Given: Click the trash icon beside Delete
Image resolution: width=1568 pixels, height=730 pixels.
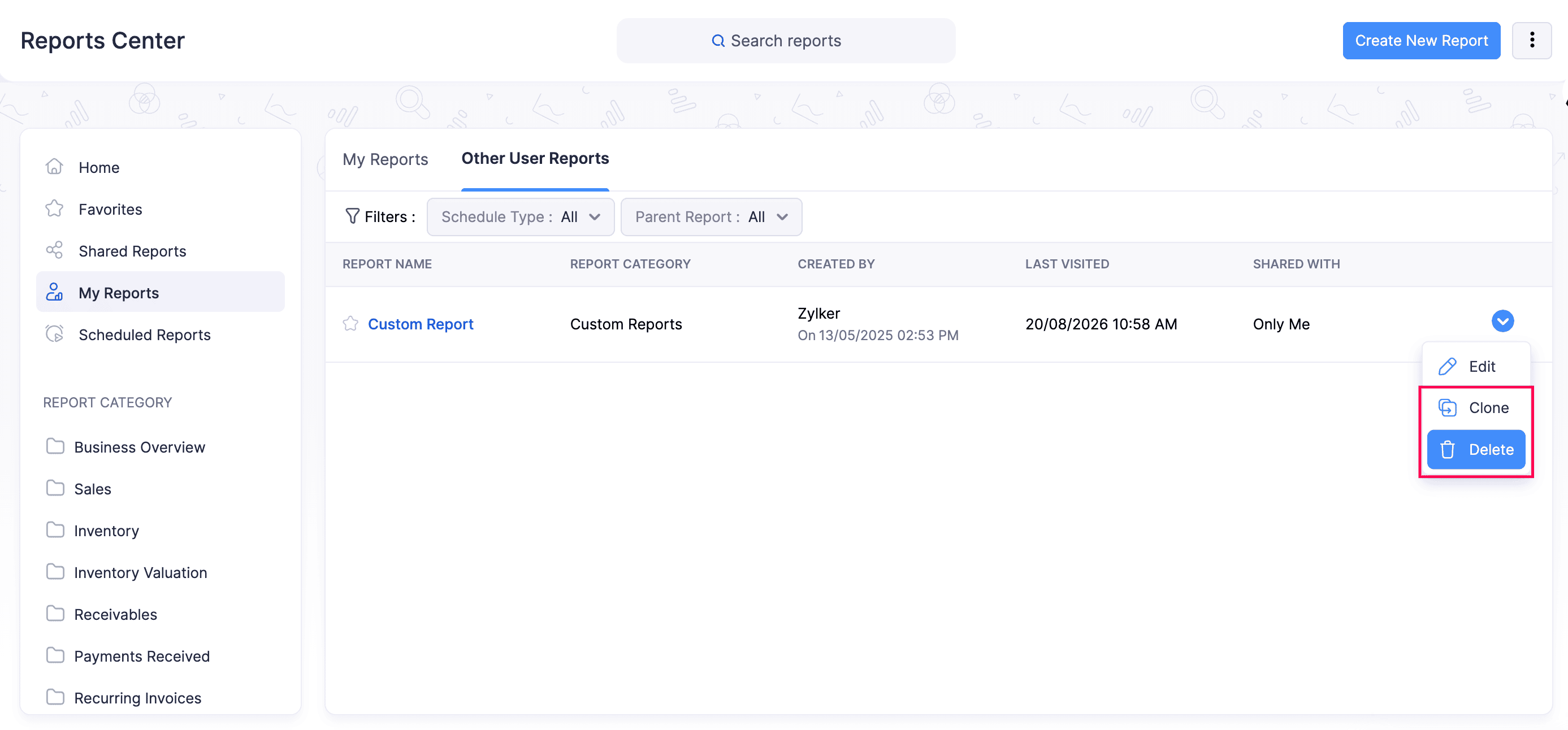Looking at the screenshot, I should pyautogui.click(x=1447, y=450).
